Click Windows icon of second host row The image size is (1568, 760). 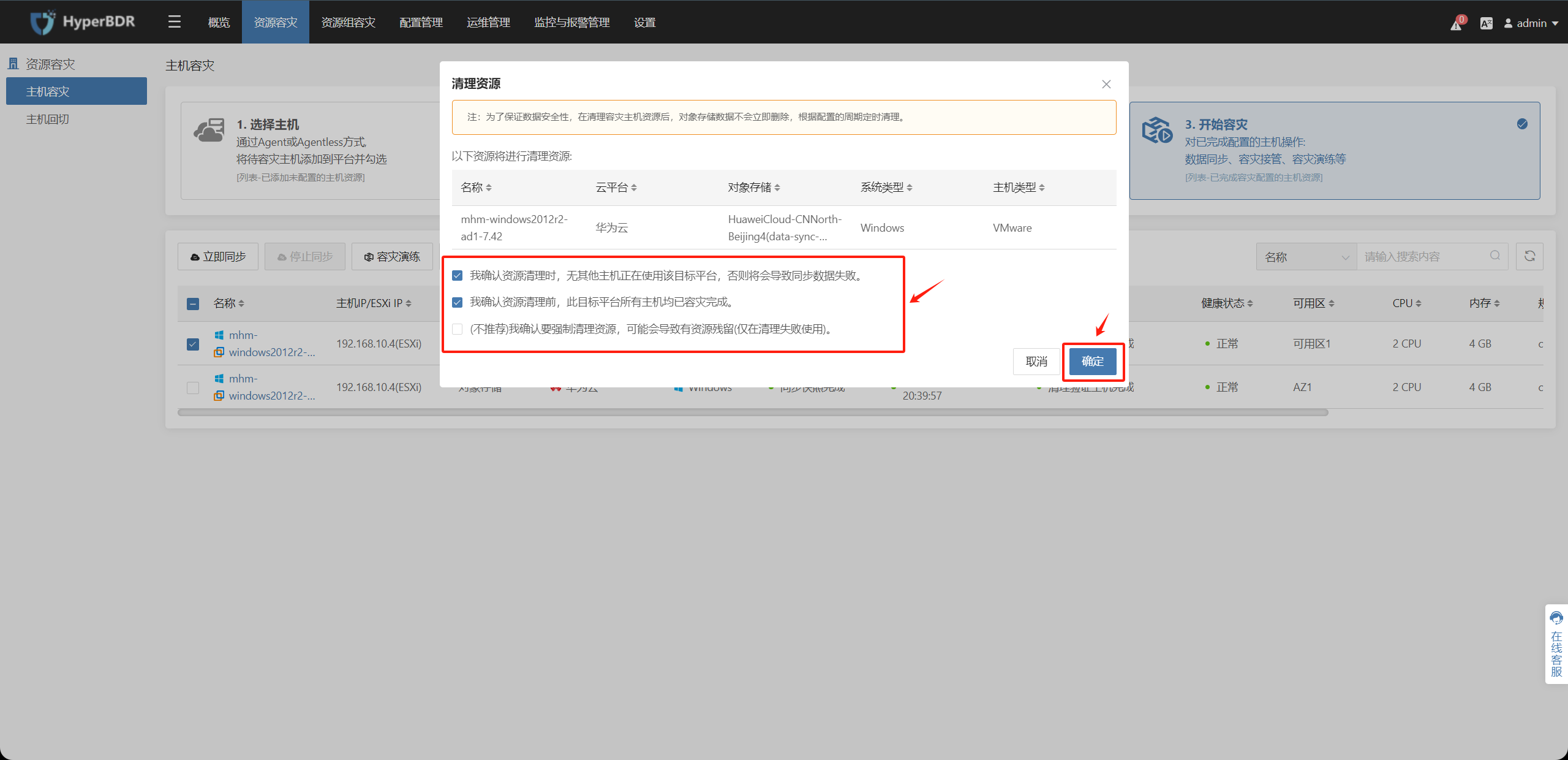click(x=219, y=379)
